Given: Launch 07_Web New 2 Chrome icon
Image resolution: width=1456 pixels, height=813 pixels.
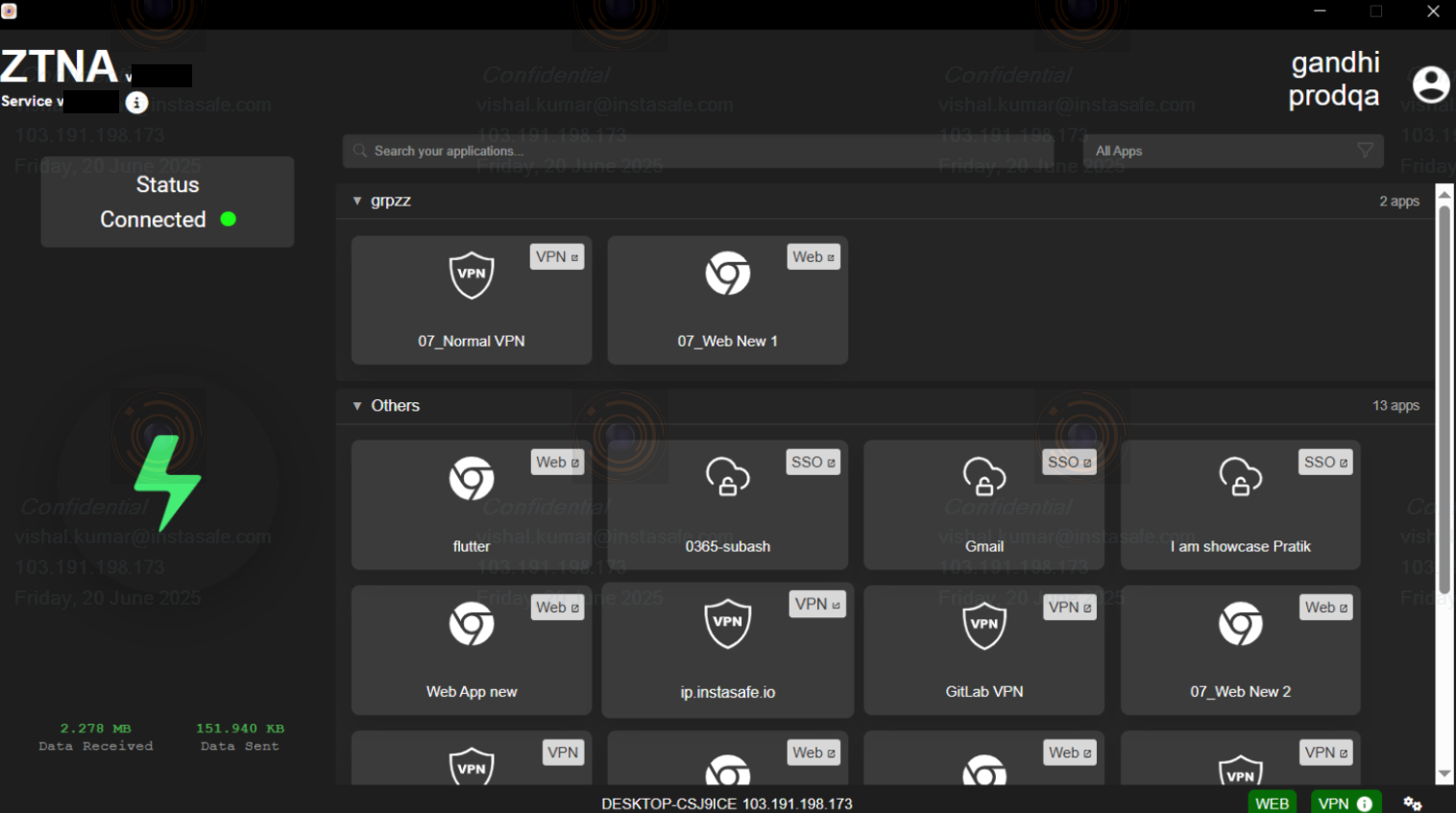Looking at the screenshot, I should pos(1241,624).
